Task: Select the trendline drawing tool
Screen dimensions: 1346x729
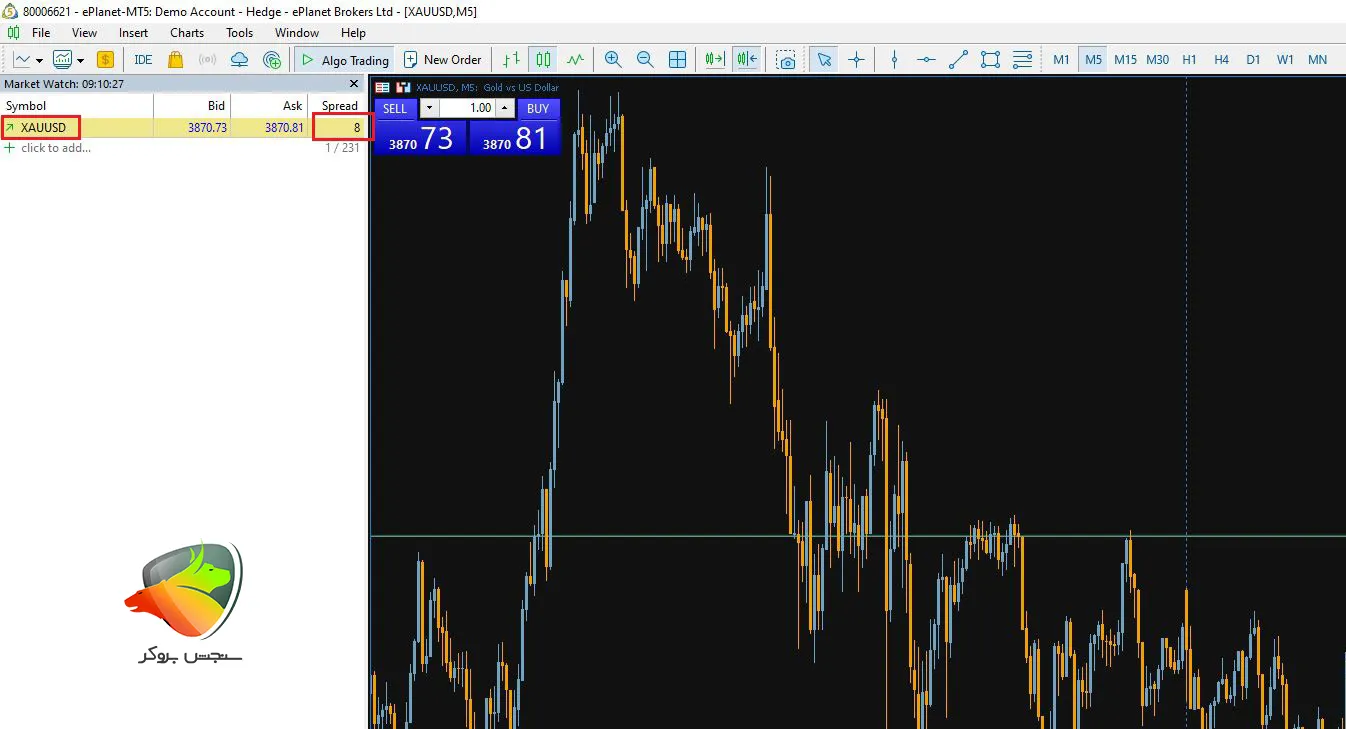Action: 958,60
